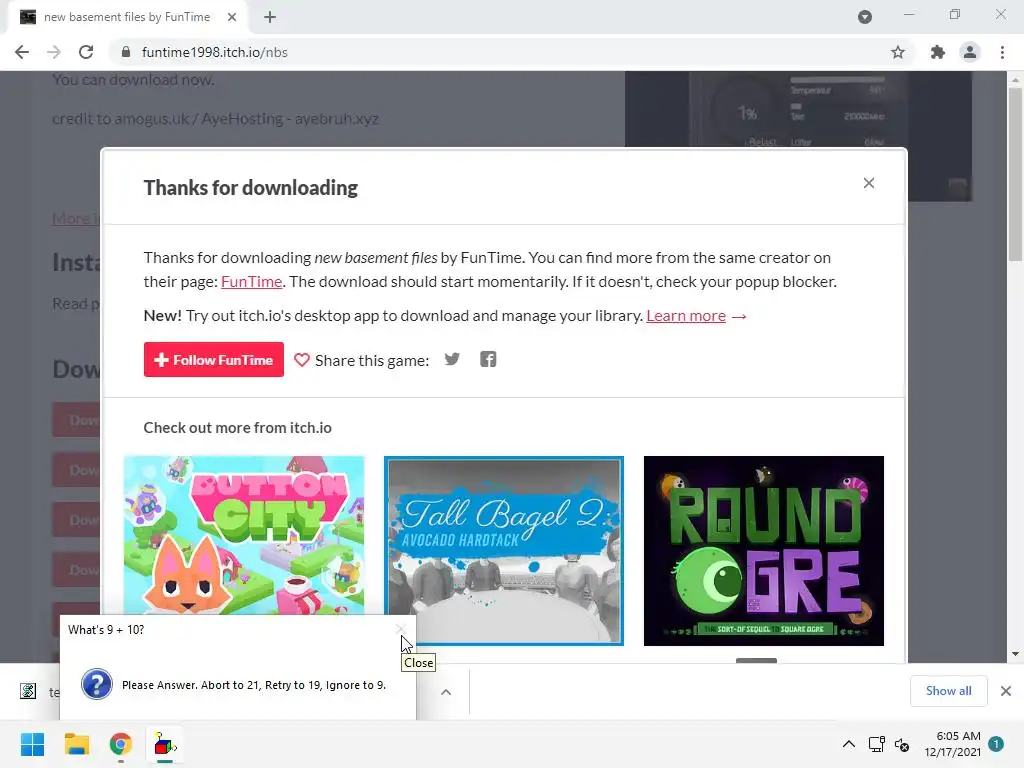Open the notification count badge
The width and height of the screenshot is (1024, 768).
(x=996, y=743)
